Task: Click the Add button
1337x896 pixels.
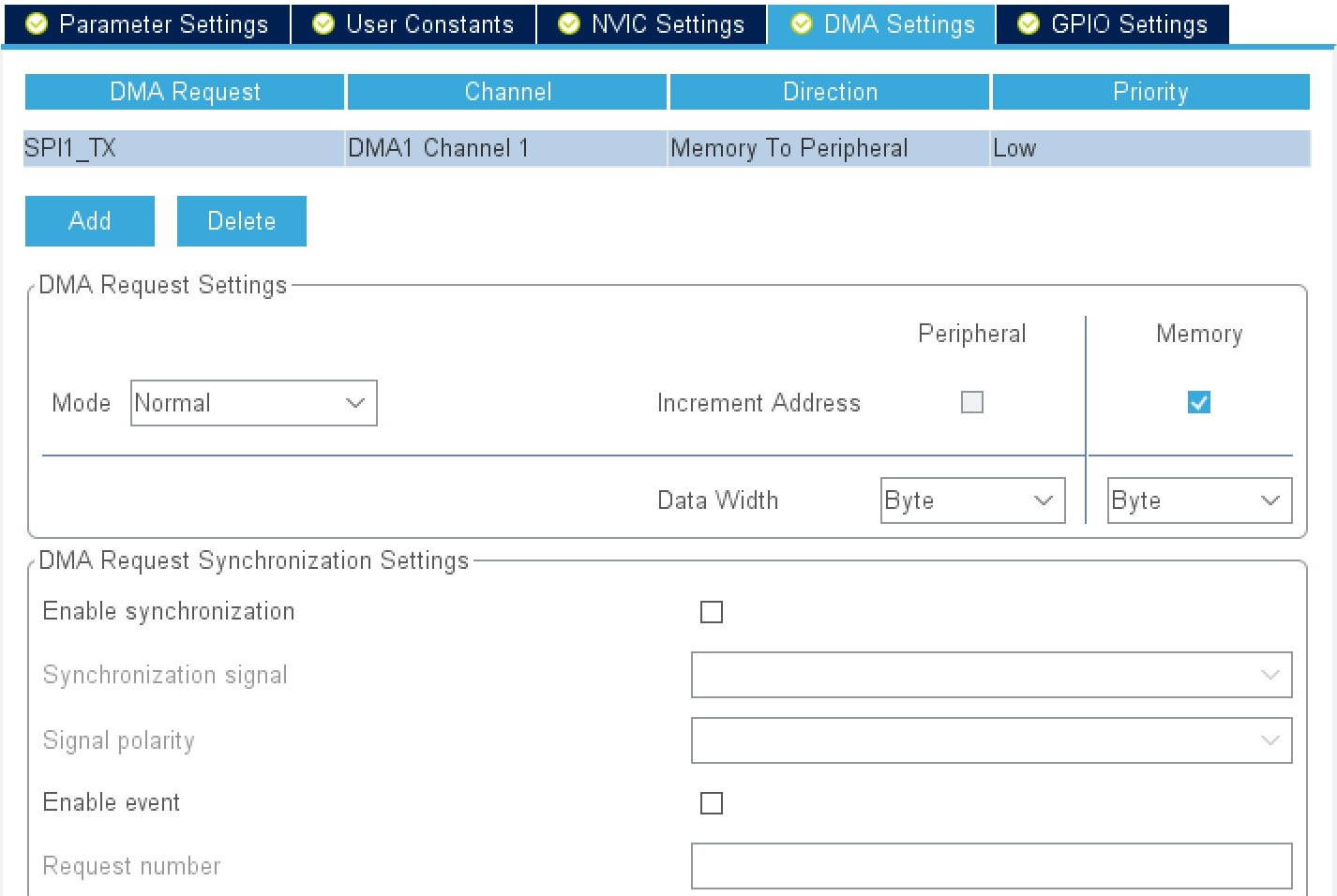Action: click(x=90, y=221)
